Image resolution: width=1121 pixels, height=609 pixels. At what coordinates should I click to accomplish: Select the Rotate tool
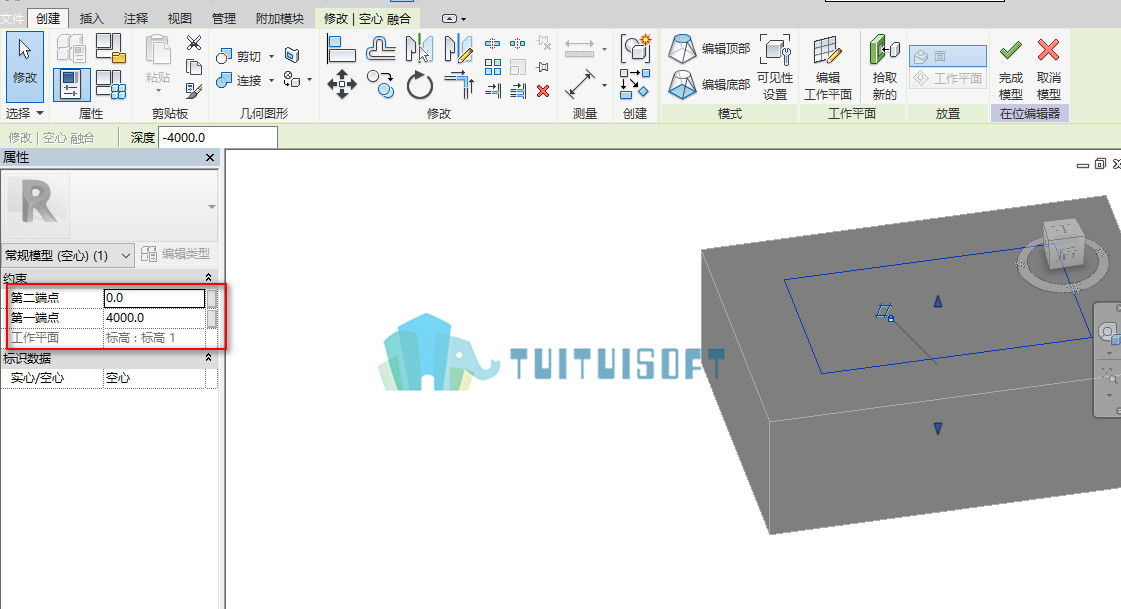[420, 85]
